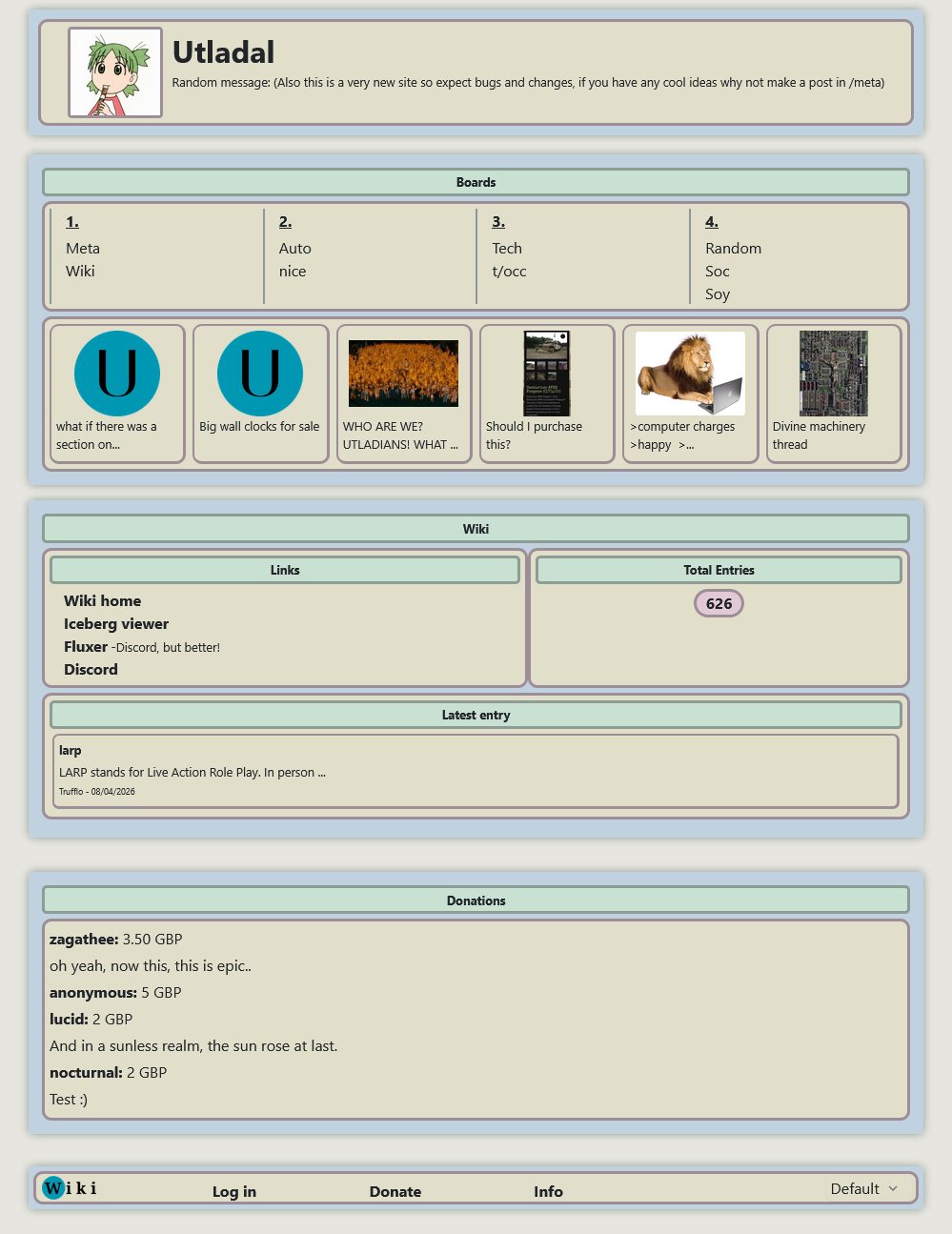Image resolution: width=952 pixels, height=1234 pixels.
Task: Open the latest 'larp' wiki entry
Action: [71, 750]
